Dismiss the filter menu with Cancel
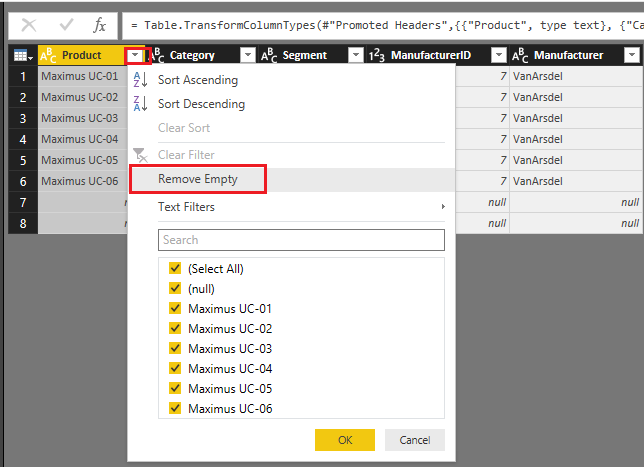The width and height of the screenshot is (644, 467). (x=414, y=440)
